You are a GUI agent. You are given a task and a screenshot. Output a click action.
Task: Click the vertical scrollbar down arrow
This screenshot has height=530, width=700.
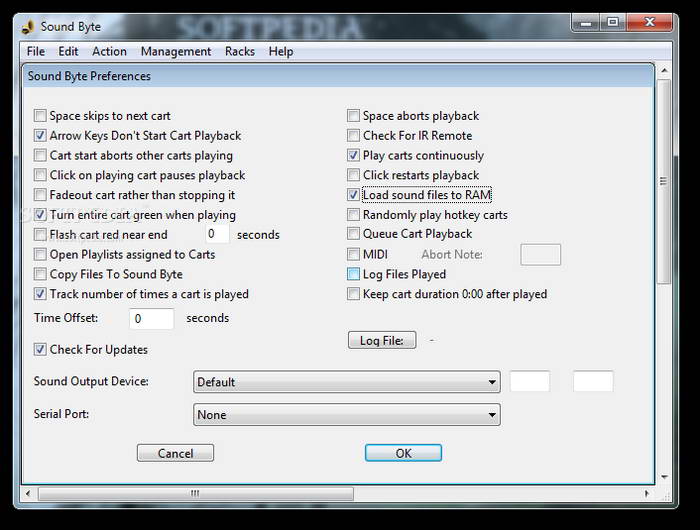[x=664, y=477]
